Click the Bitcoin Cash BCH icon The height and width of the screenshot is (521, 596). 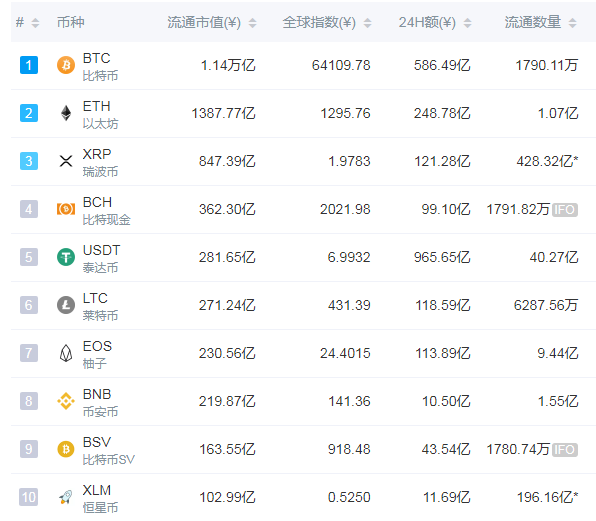point(66,209)
